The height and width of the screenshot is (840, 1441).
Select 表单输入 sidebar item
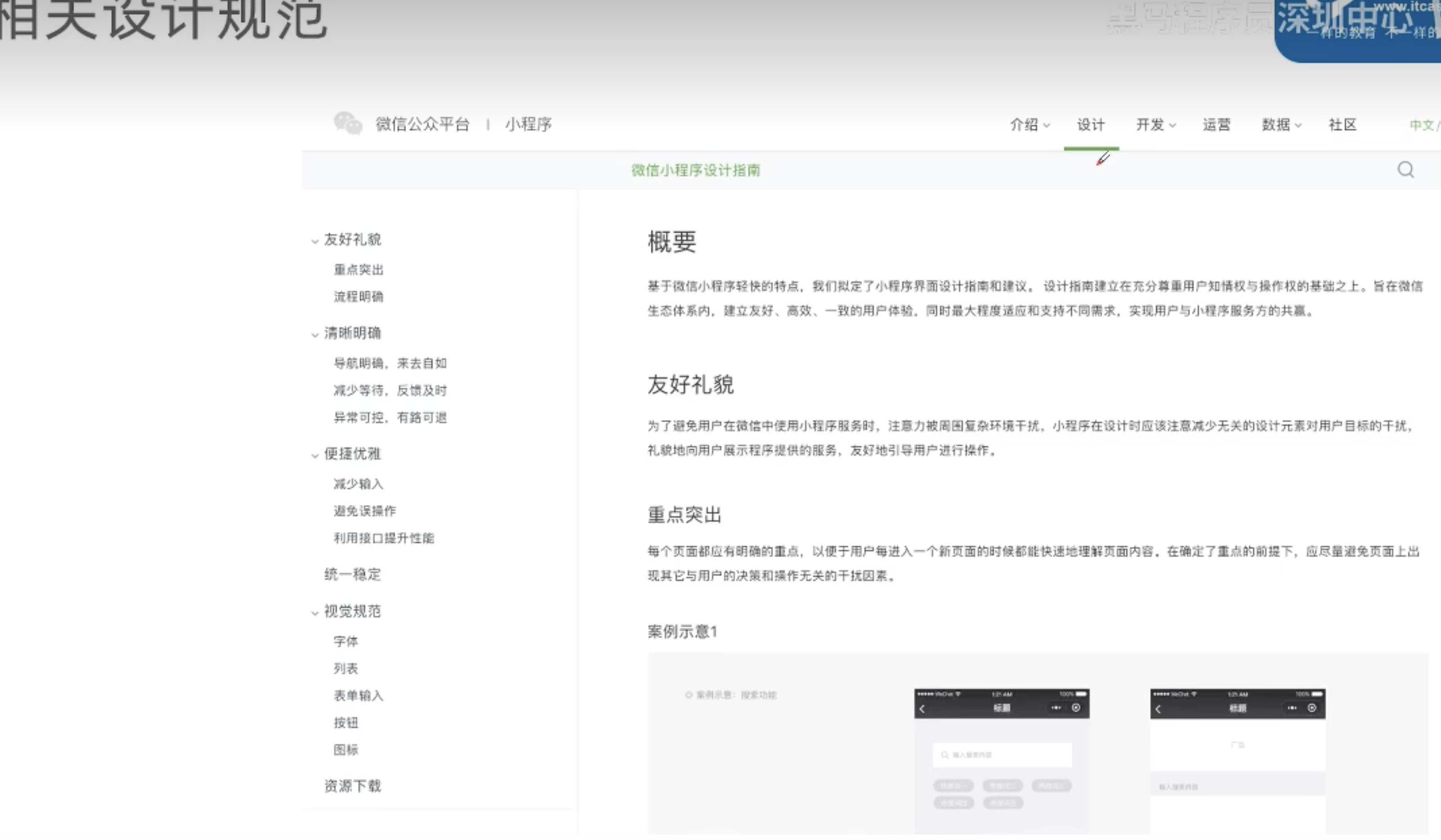(358, 695)
